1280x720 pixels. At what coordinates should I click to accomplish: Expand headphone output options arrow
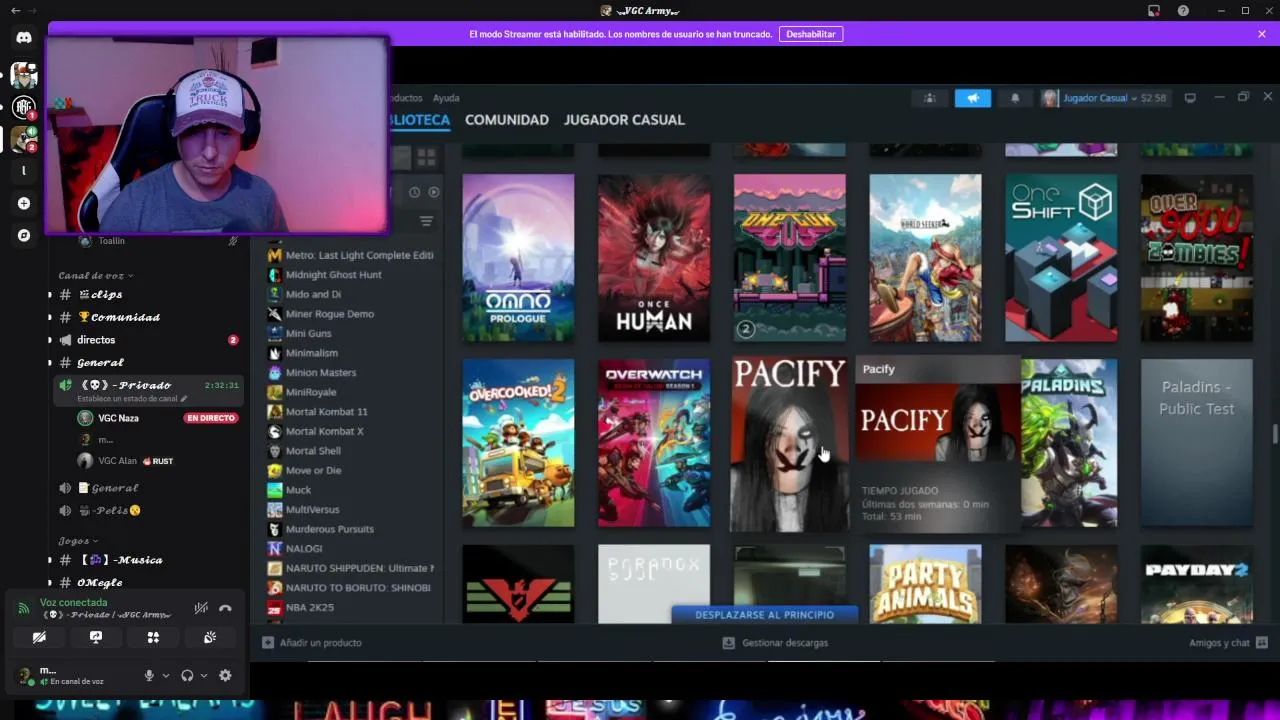pyautogui.click(x=204, y=676)
